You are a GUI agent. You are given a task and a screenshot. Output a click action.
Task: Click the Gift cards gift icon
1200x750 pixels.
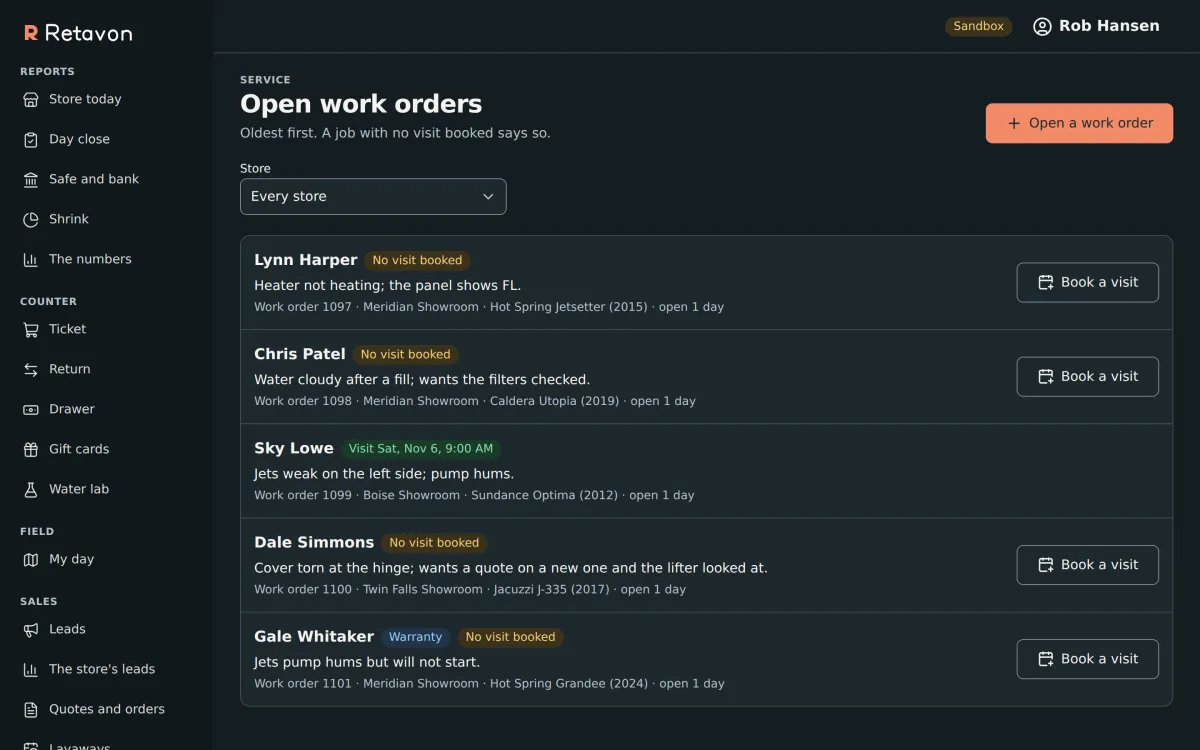pos(31,449)
